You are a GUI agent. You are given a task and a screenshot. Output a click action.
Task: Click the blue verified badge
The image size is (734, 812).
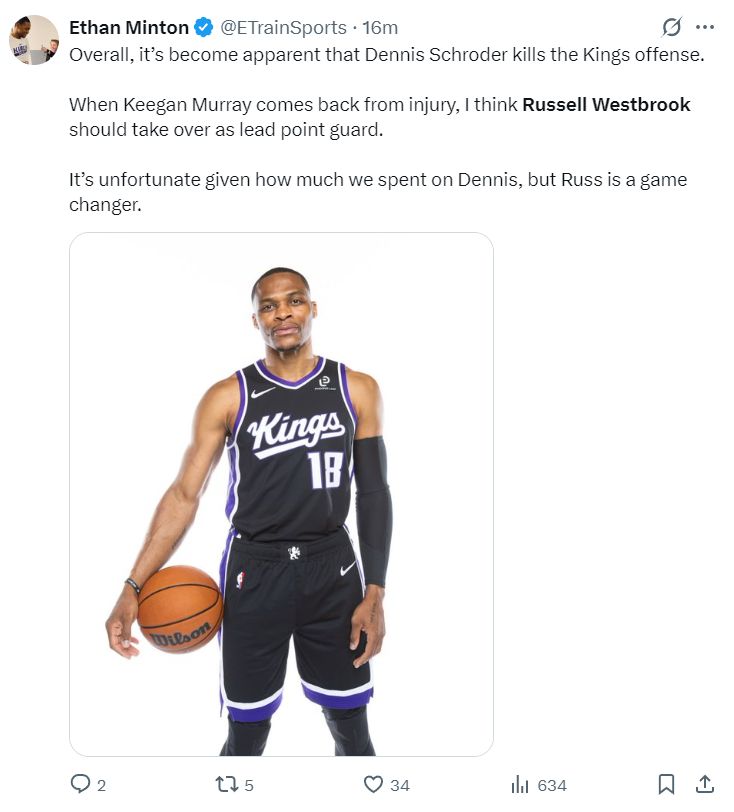204,27
